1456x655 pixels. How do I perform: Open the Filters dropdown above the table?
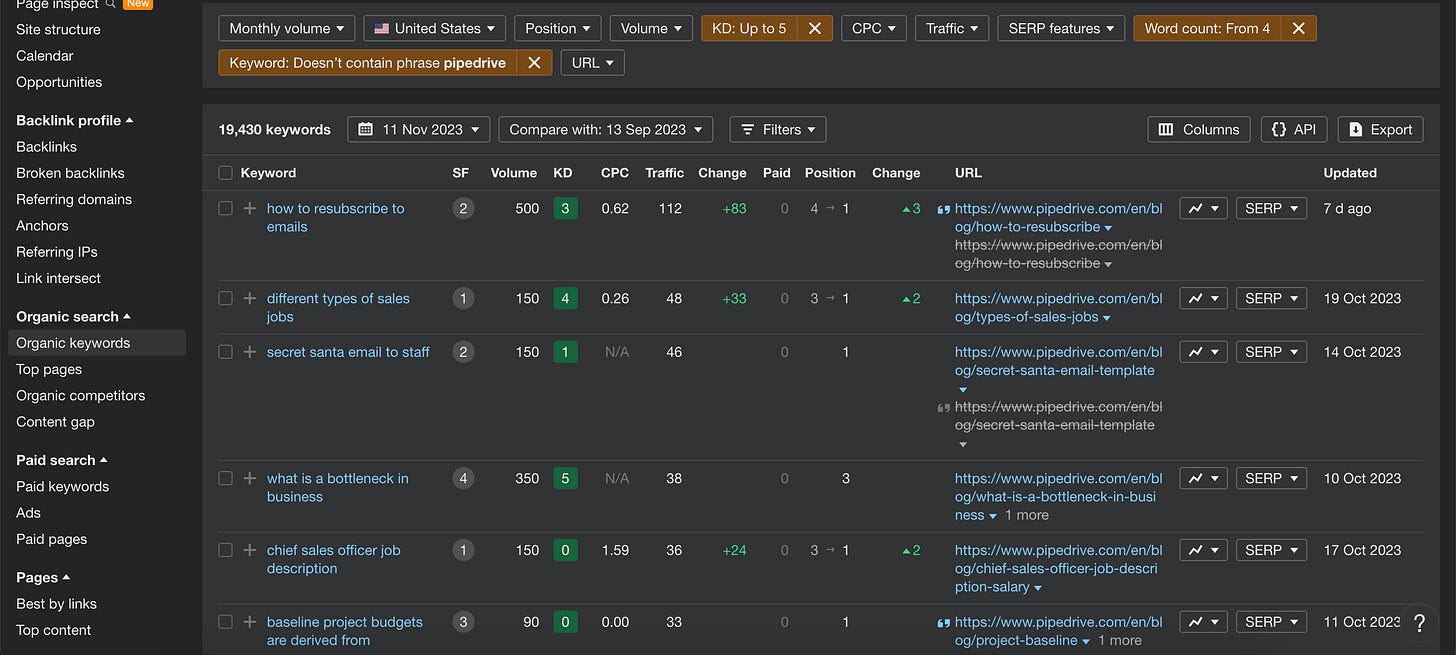(x=778, y=130)
